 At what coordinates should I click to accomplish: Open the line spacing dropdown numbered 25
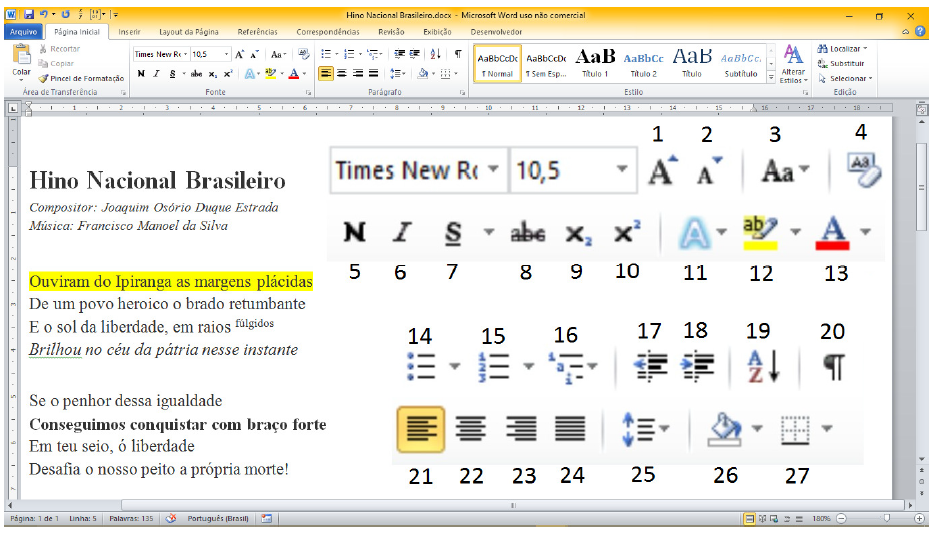click(646, 429)
